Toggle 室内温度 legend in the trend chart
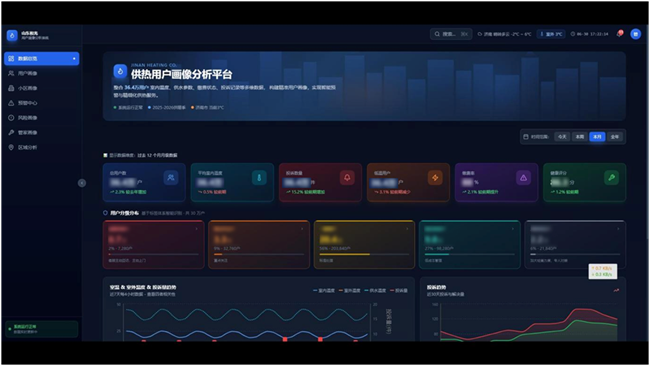 324,291
